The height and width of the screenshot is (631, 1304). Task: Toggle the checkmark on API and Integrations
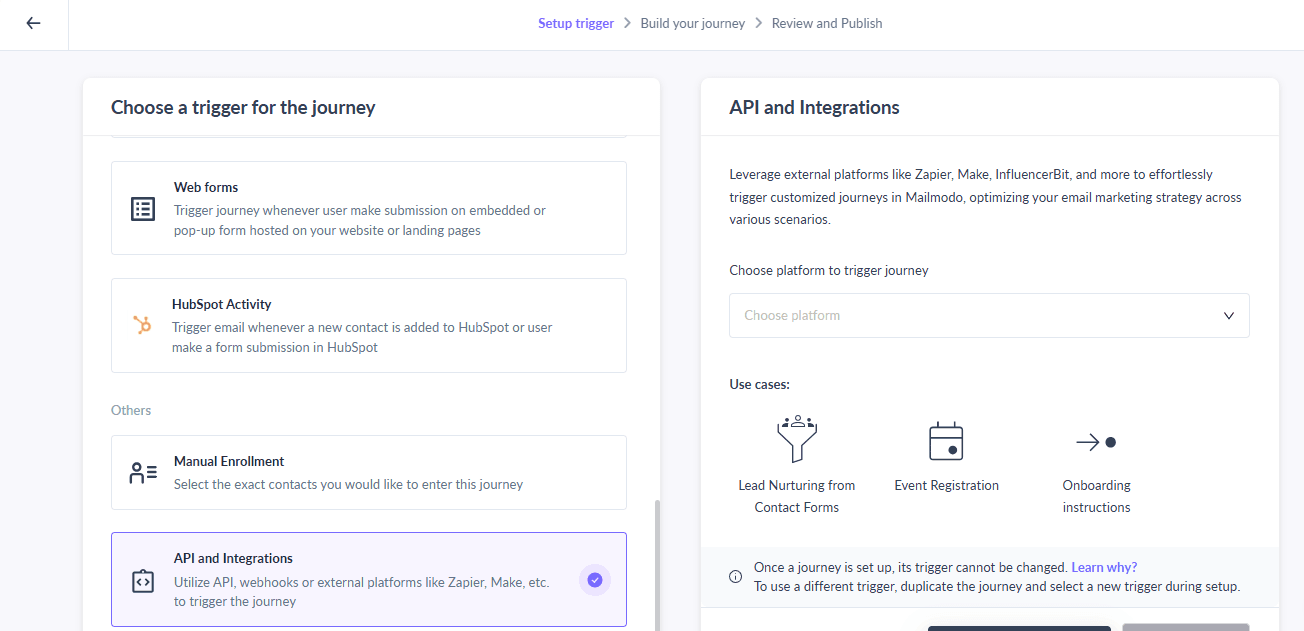tap(595, 580)
